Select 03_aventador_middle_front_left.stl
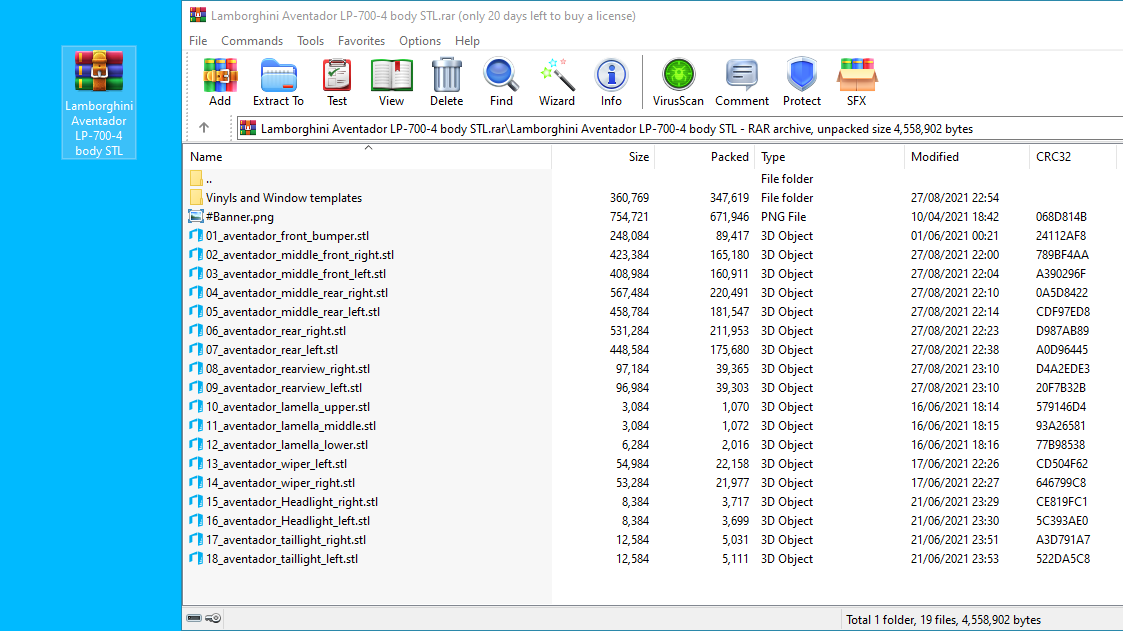Screen dimensions: 1123x631 point(296,274)
